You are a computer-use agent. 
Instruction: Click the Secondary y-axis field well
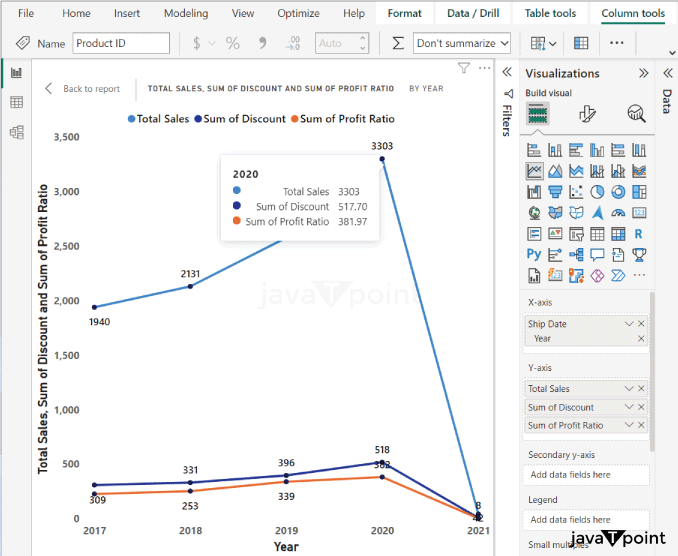pyautogui.click(x=586, y=475)
